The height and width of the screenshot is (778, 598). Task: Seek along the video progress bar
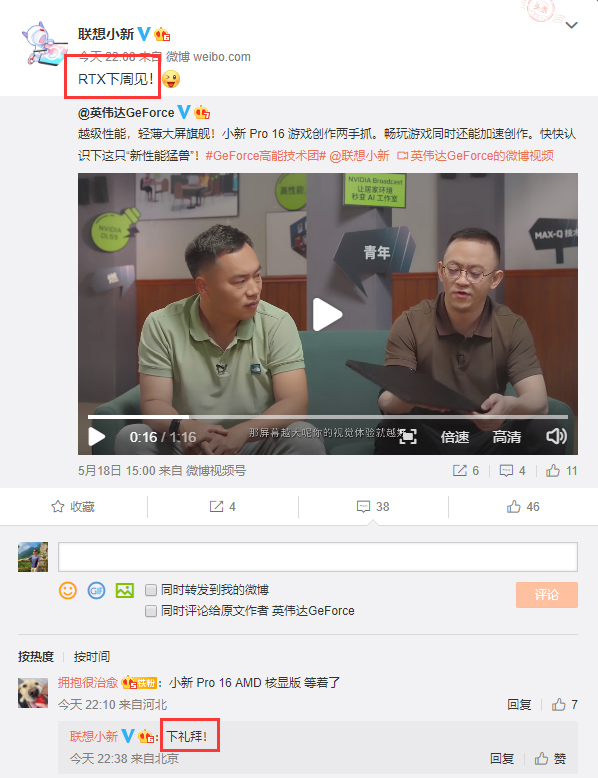pos(328,417)
